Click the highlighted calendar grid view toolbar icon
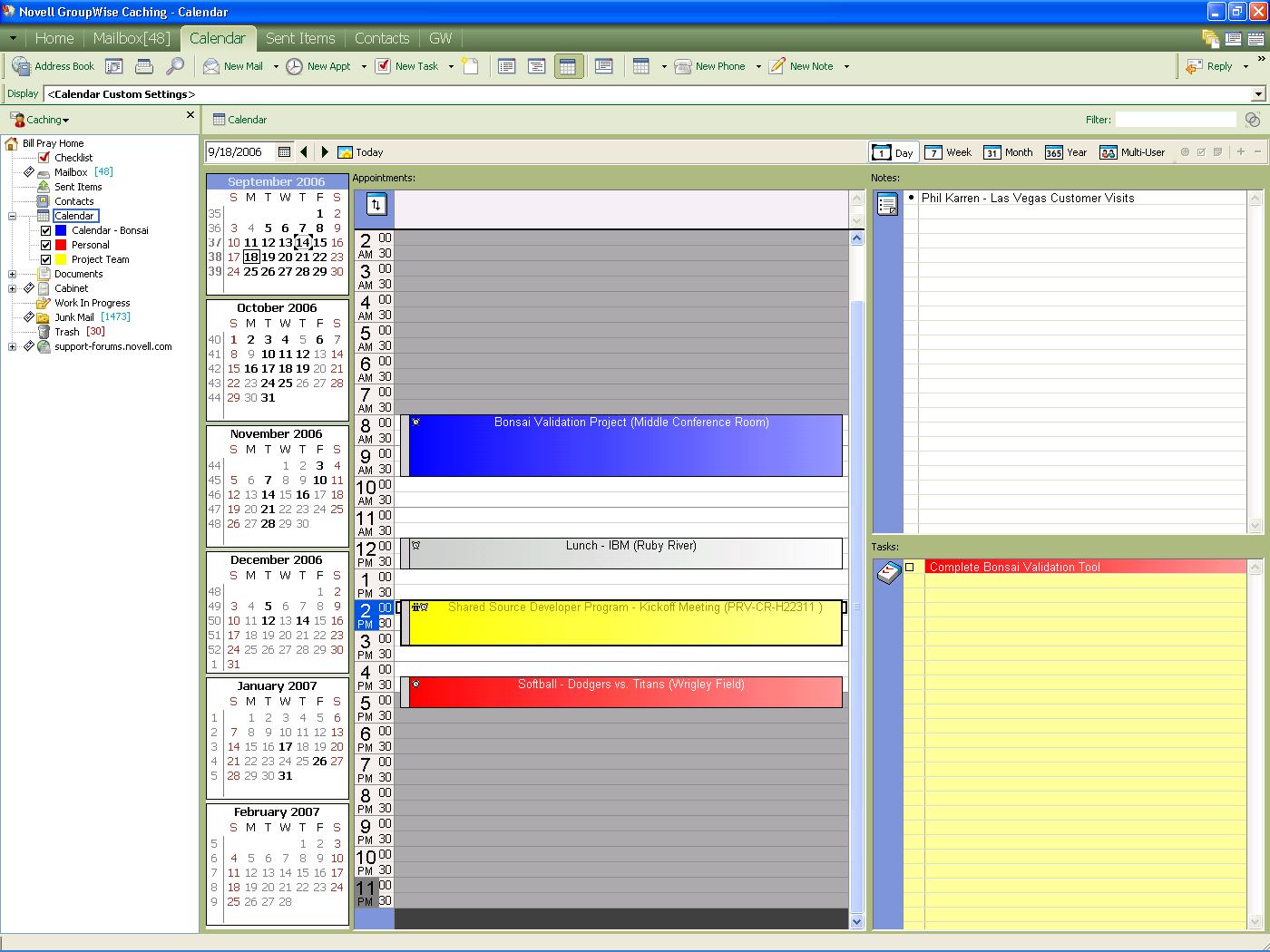 (569, 66)
